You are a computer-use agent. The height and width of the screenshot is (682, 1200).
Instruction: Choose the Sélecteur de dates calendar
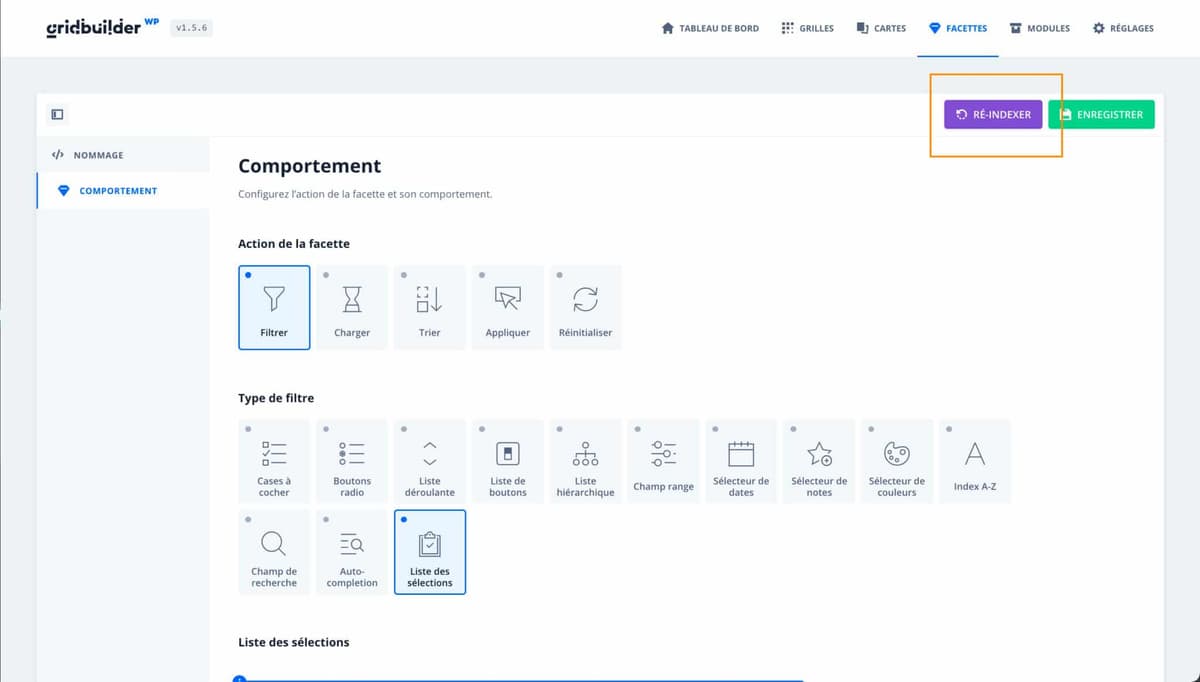point(741,461)
